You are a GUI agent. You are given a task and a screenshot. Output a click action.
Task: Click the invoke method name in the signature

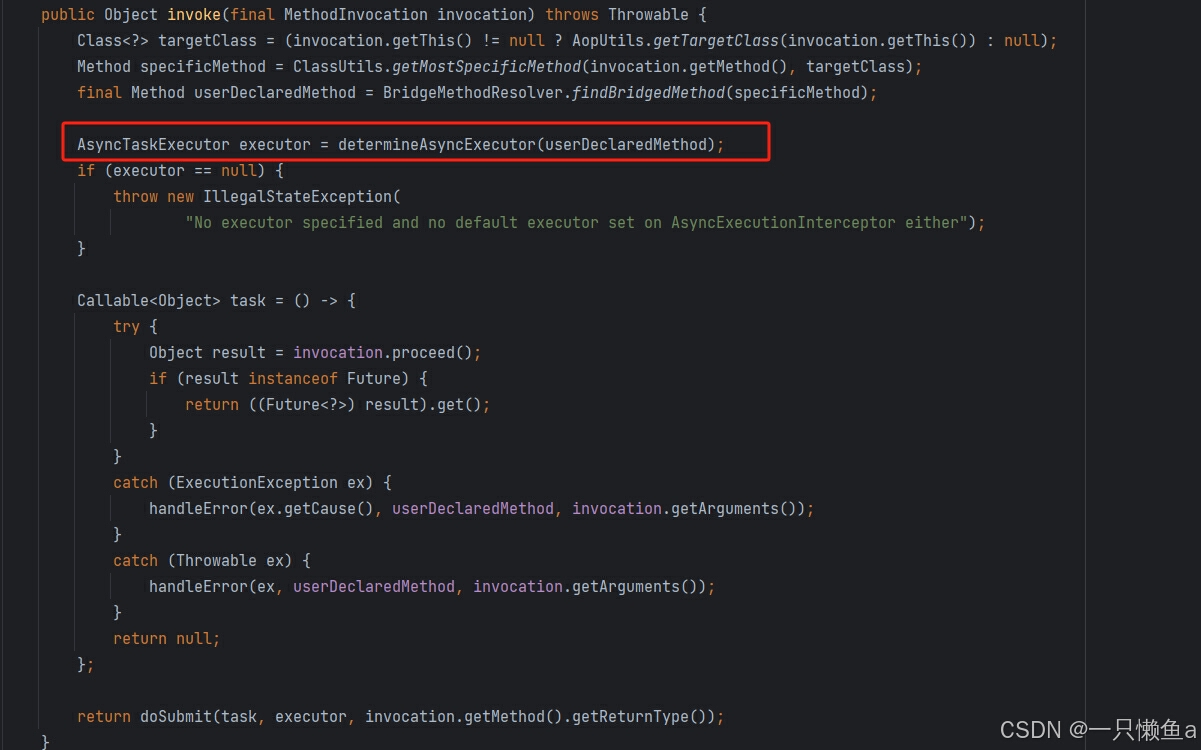point(194,14)
